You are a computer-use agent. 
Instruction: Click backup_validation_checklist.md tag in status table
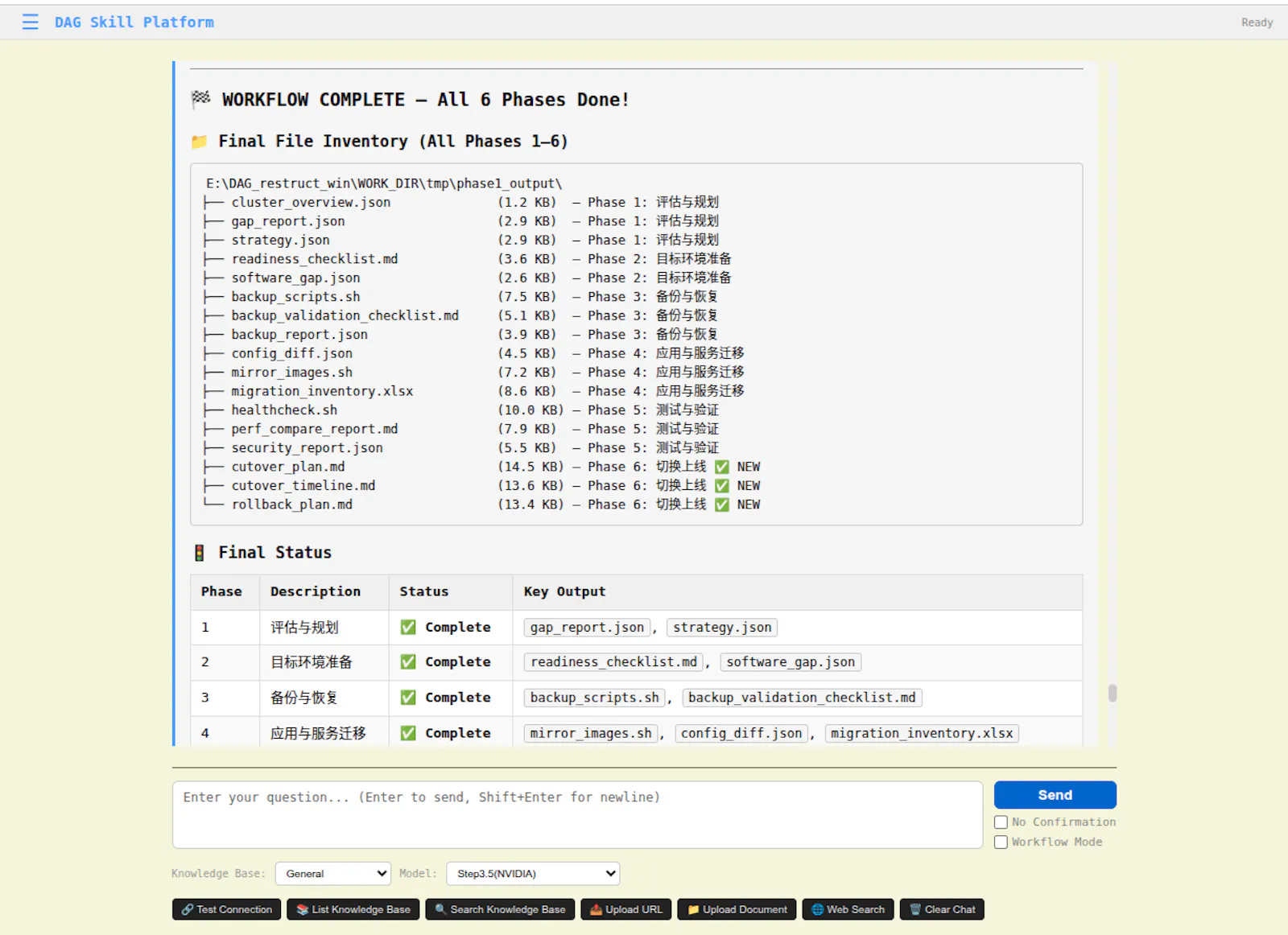(x=802, y=698)
